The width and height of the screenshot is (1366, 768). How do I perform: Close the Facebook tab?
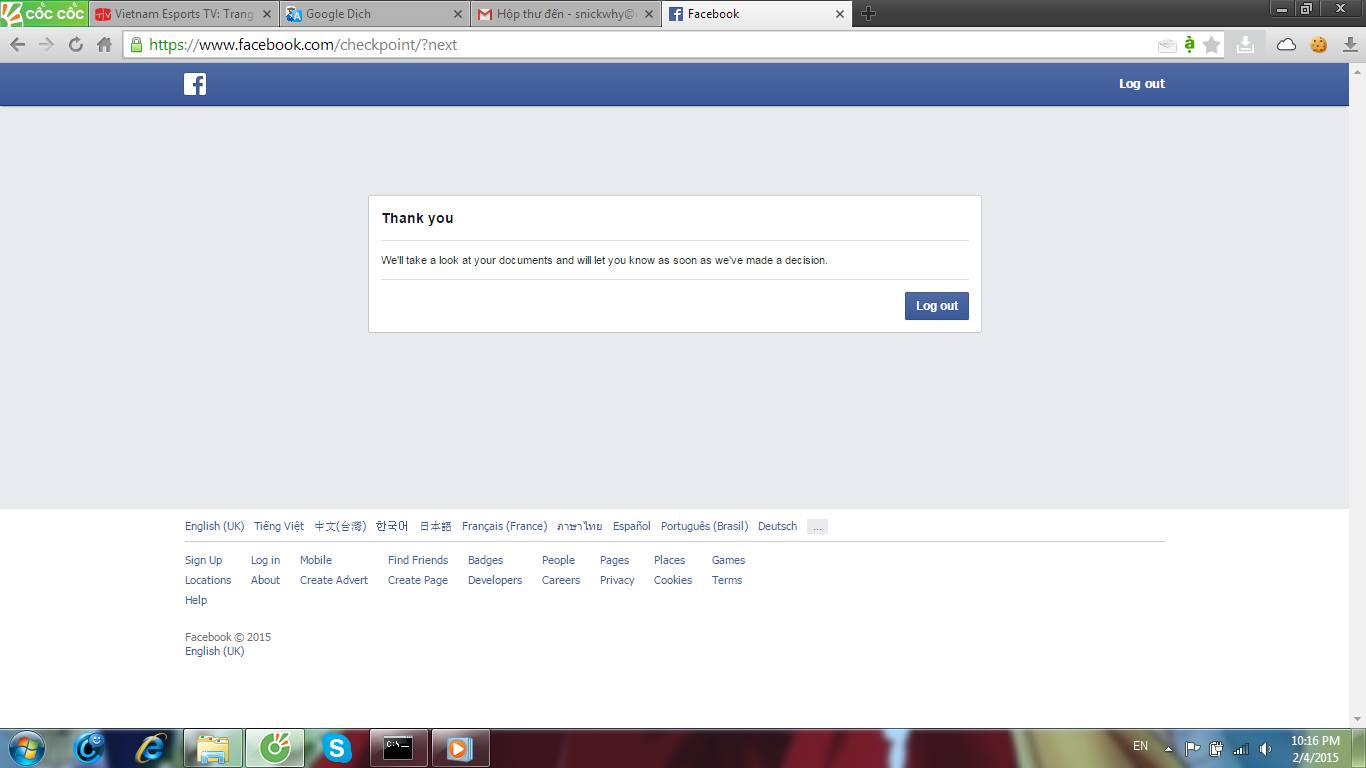[x=839, y=14]
